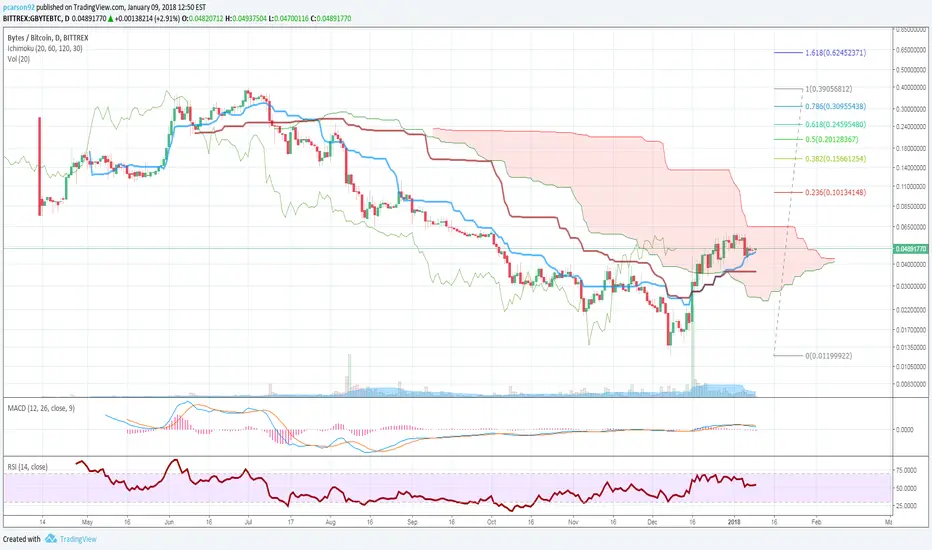932x550 pixels.
Task: Click the Jun date on time axis
Action: (x=169, y=522)
